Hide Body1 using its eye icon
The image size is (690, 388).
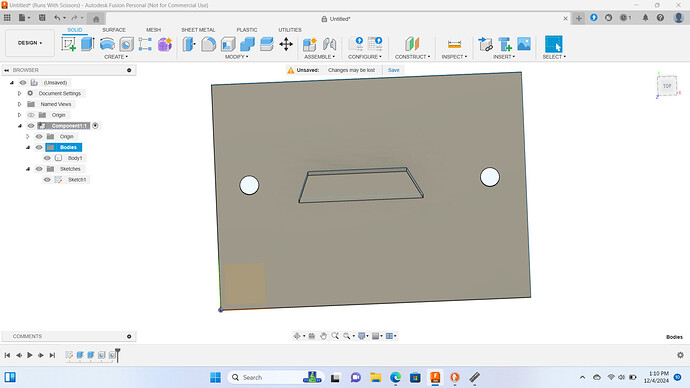click(47, 158)
